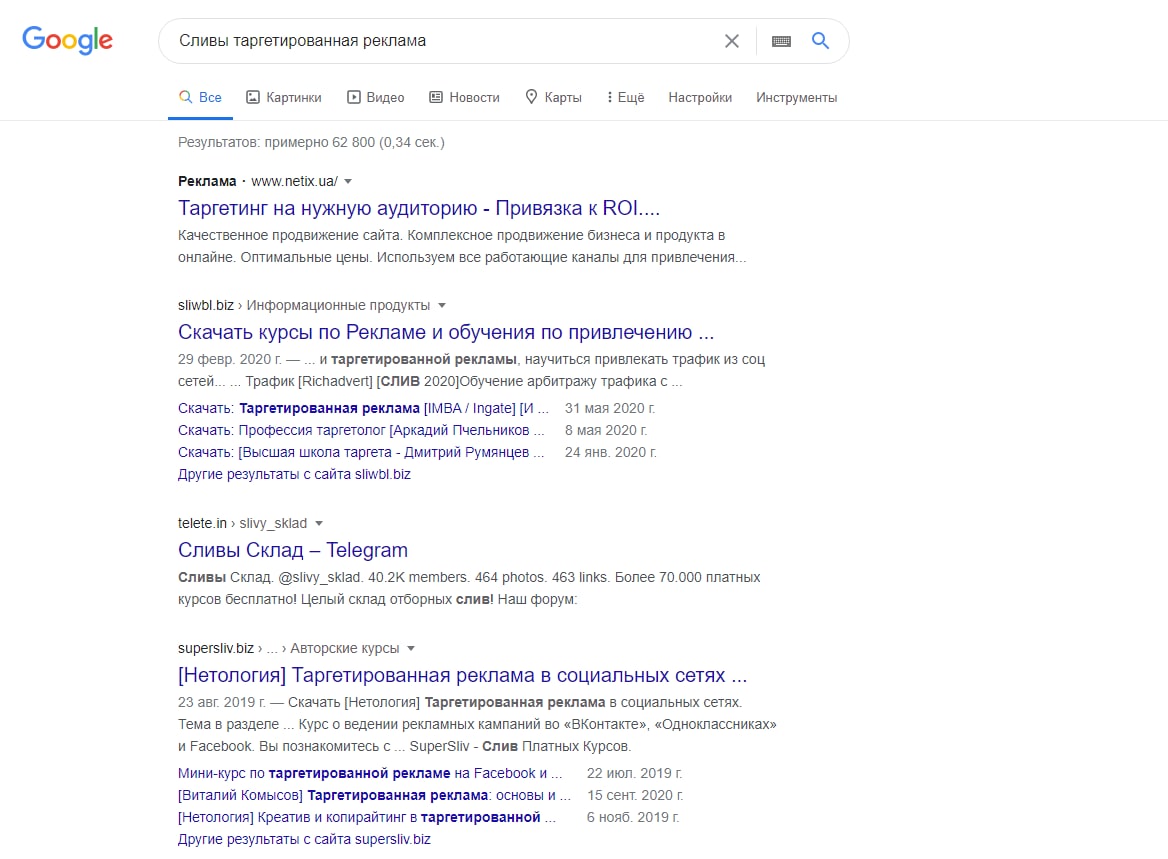The image size is (1168, 859).
Task: Click date 22 июл. 2019 г.
Action: click(x=635, y=773)
